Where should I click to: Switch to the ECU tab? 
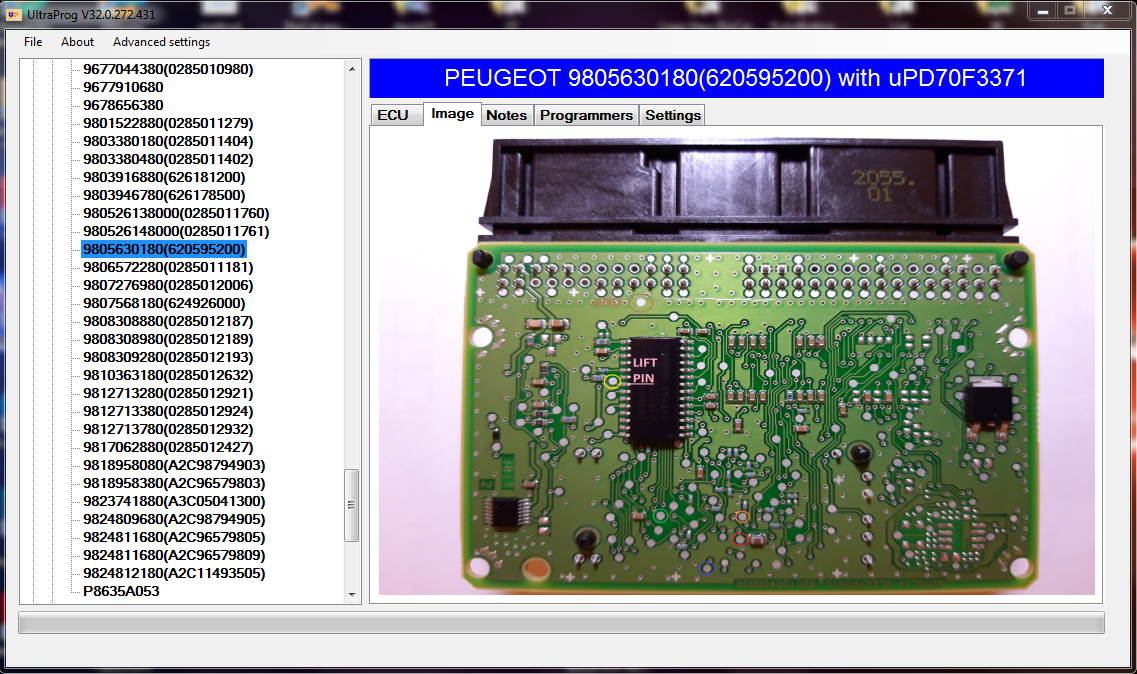coord(396,115)
